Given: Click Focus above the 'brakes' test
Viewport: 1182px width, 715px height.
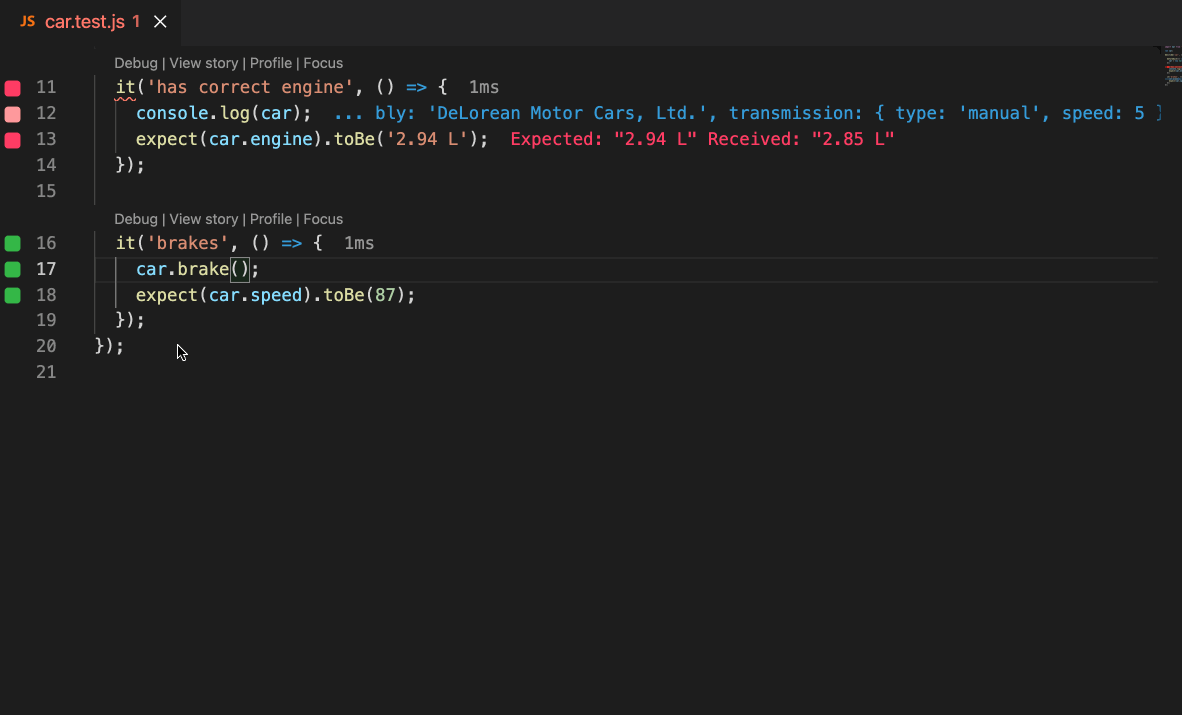Looking at the screenshot, I should [x=323, y=219].
